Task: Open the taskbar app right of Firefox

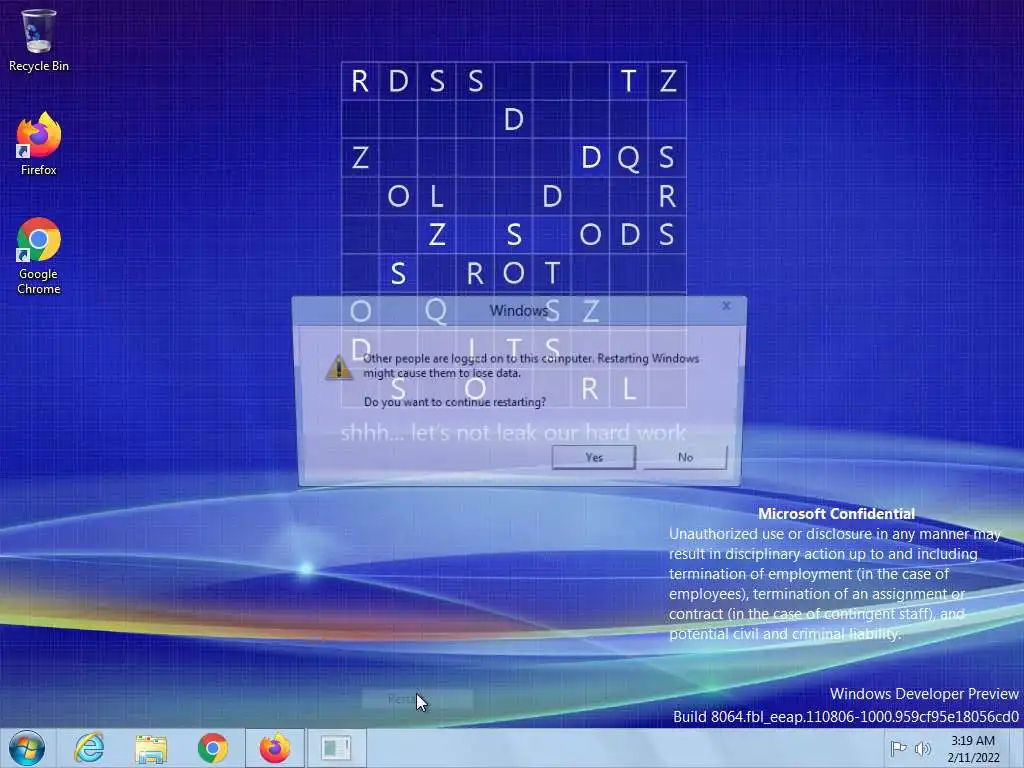Action: (336, 748)
